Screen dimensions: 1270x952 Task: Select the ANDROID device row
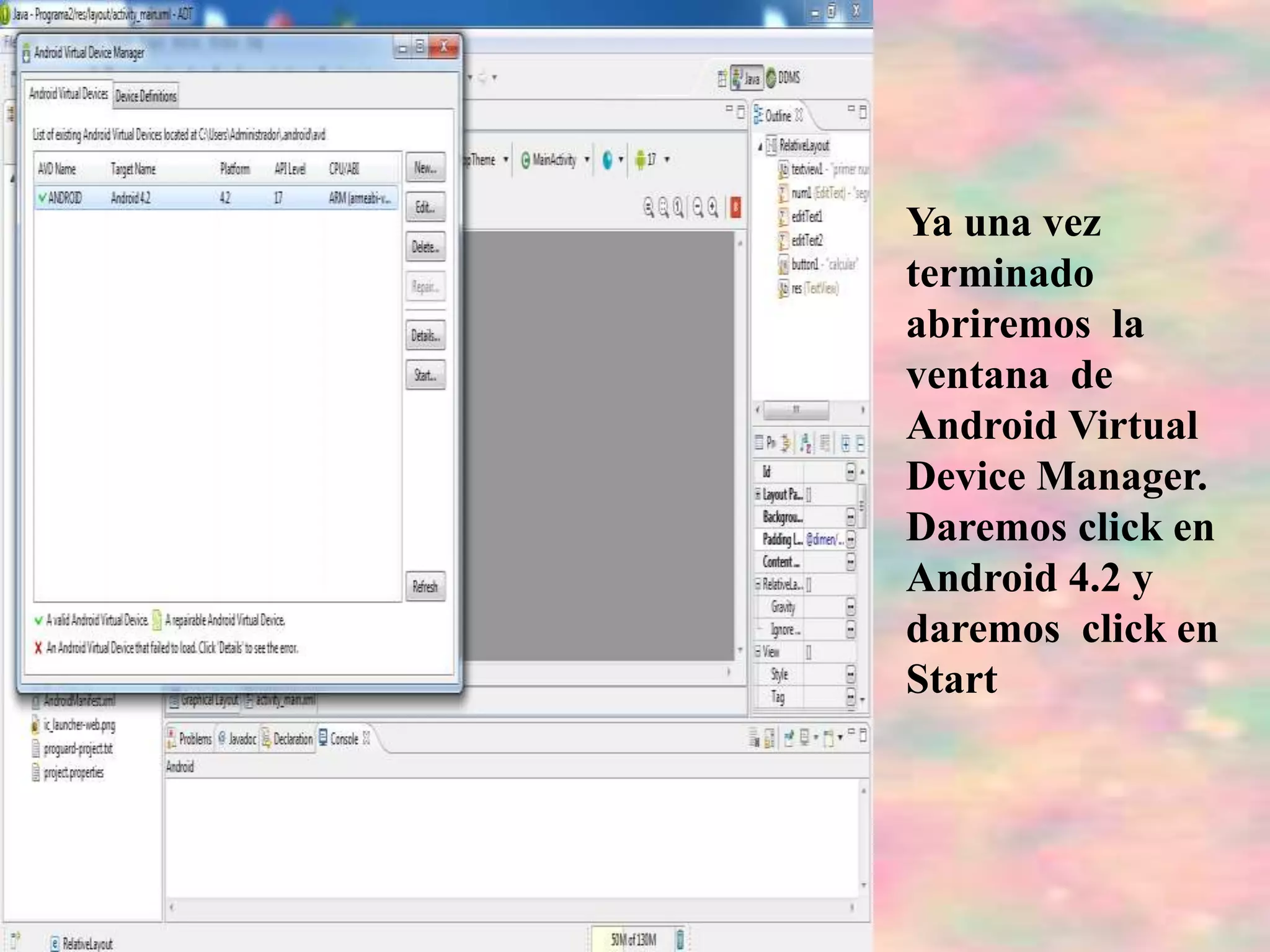coord(216,198)
